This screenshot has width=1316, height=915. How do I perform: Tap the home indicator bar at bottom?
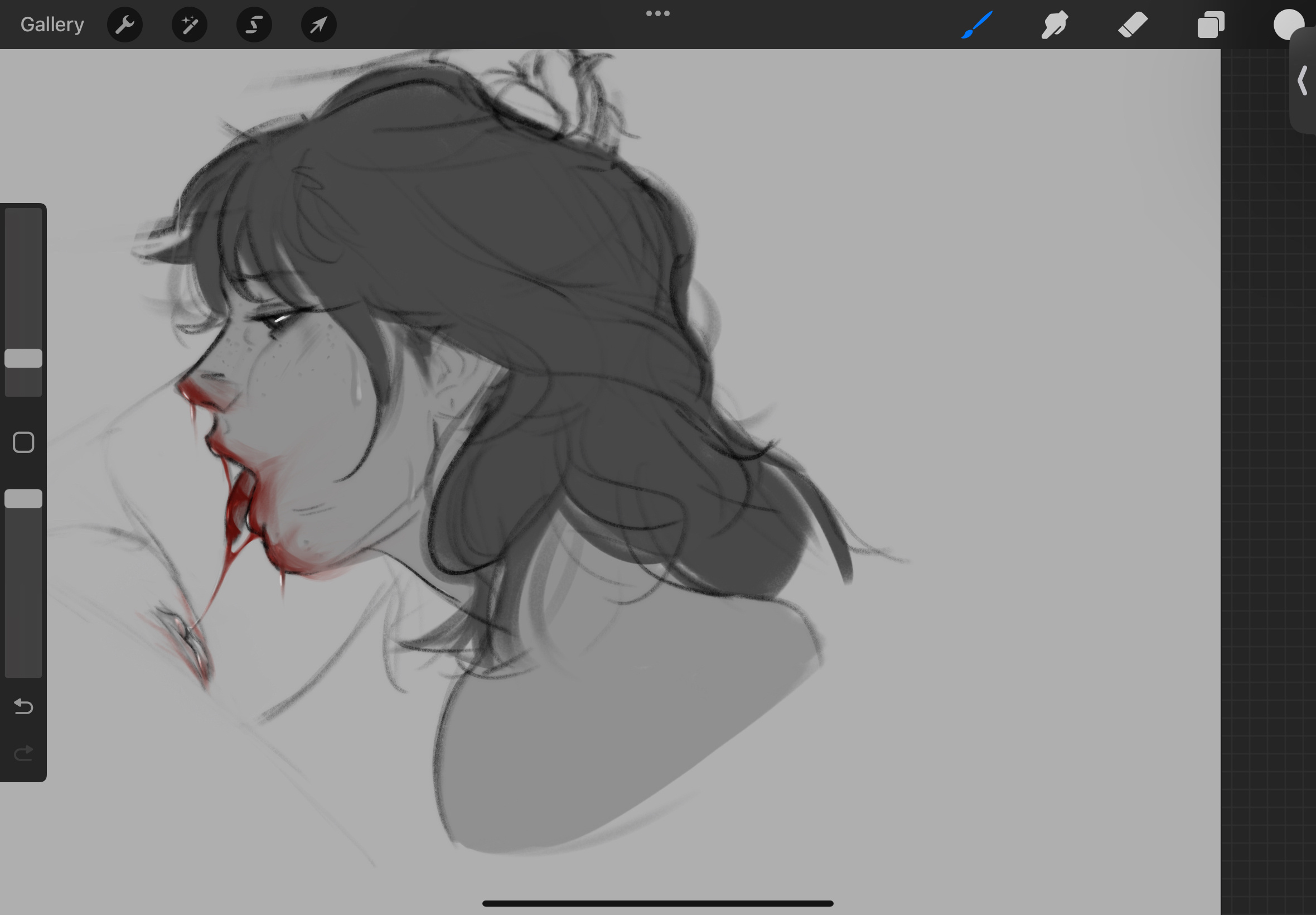tap(657, 903)
